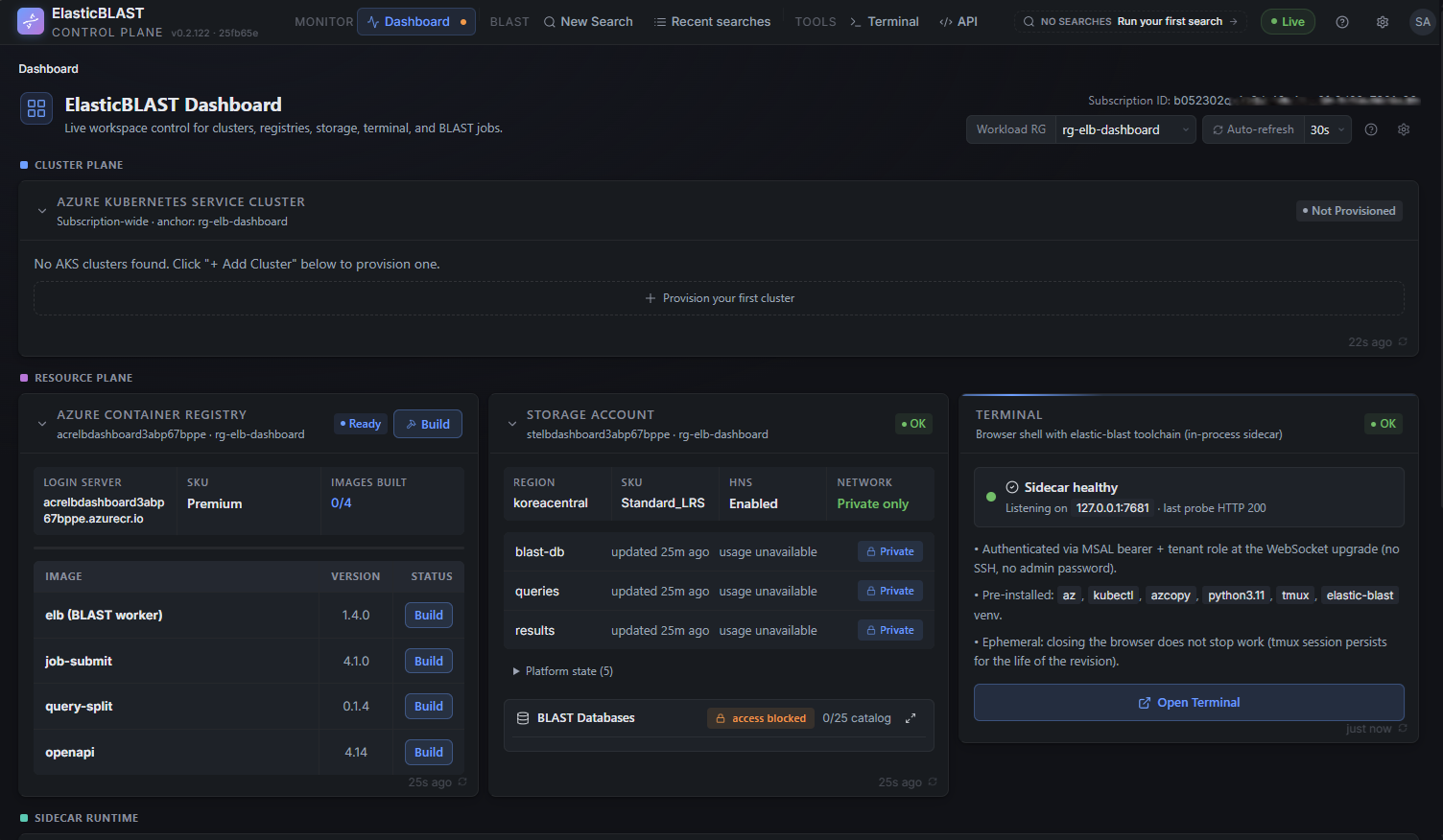Screen dimensions: 1443x840
Task: Click the queries container name
Action: tap(537, 591)
